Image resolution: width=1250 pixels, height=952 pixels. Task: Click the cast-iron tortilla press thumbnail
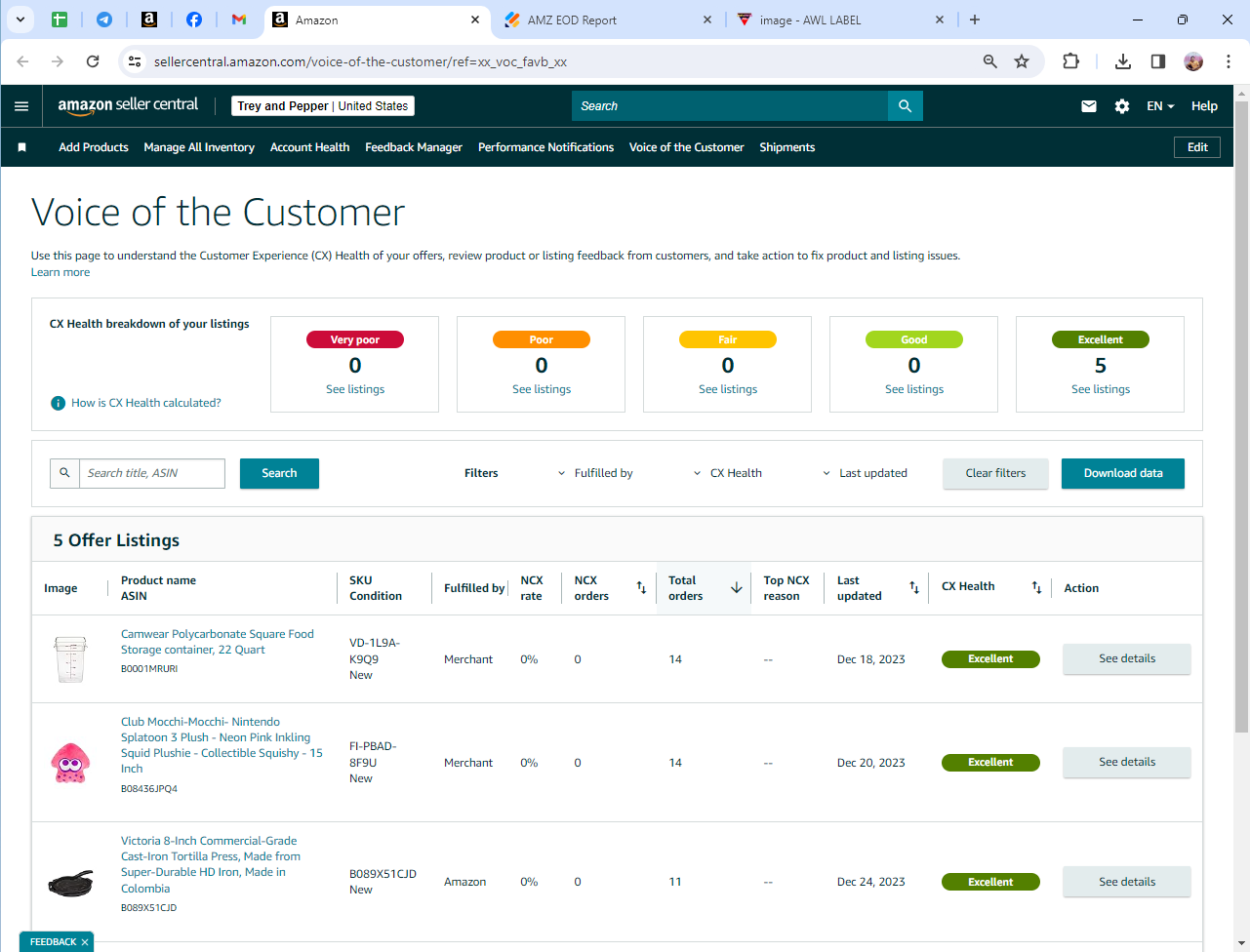click(70, 883)
